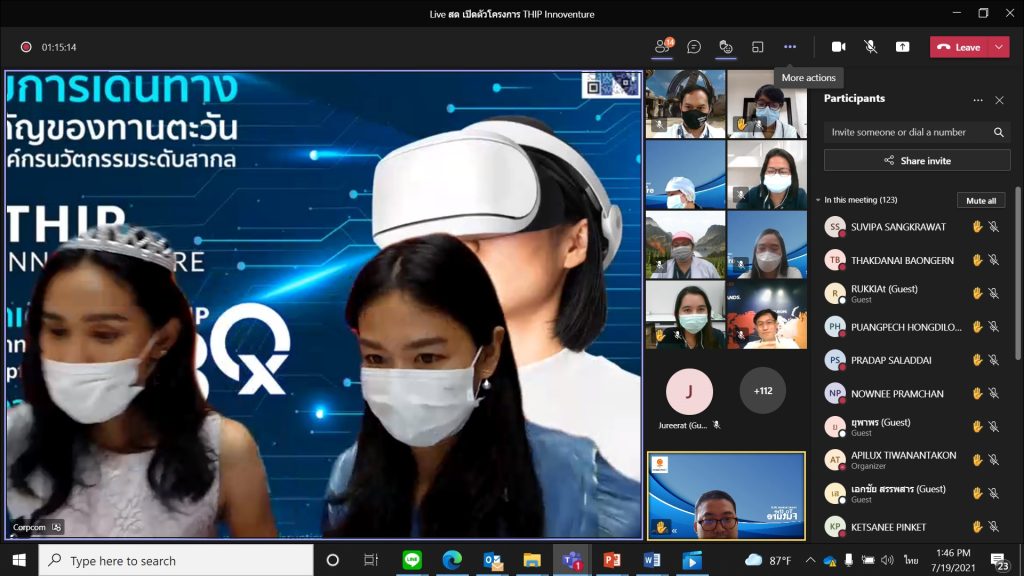Open More actions ellipsis menu
The width and height of the screenshot is (1024, 576).
[790, 47]
